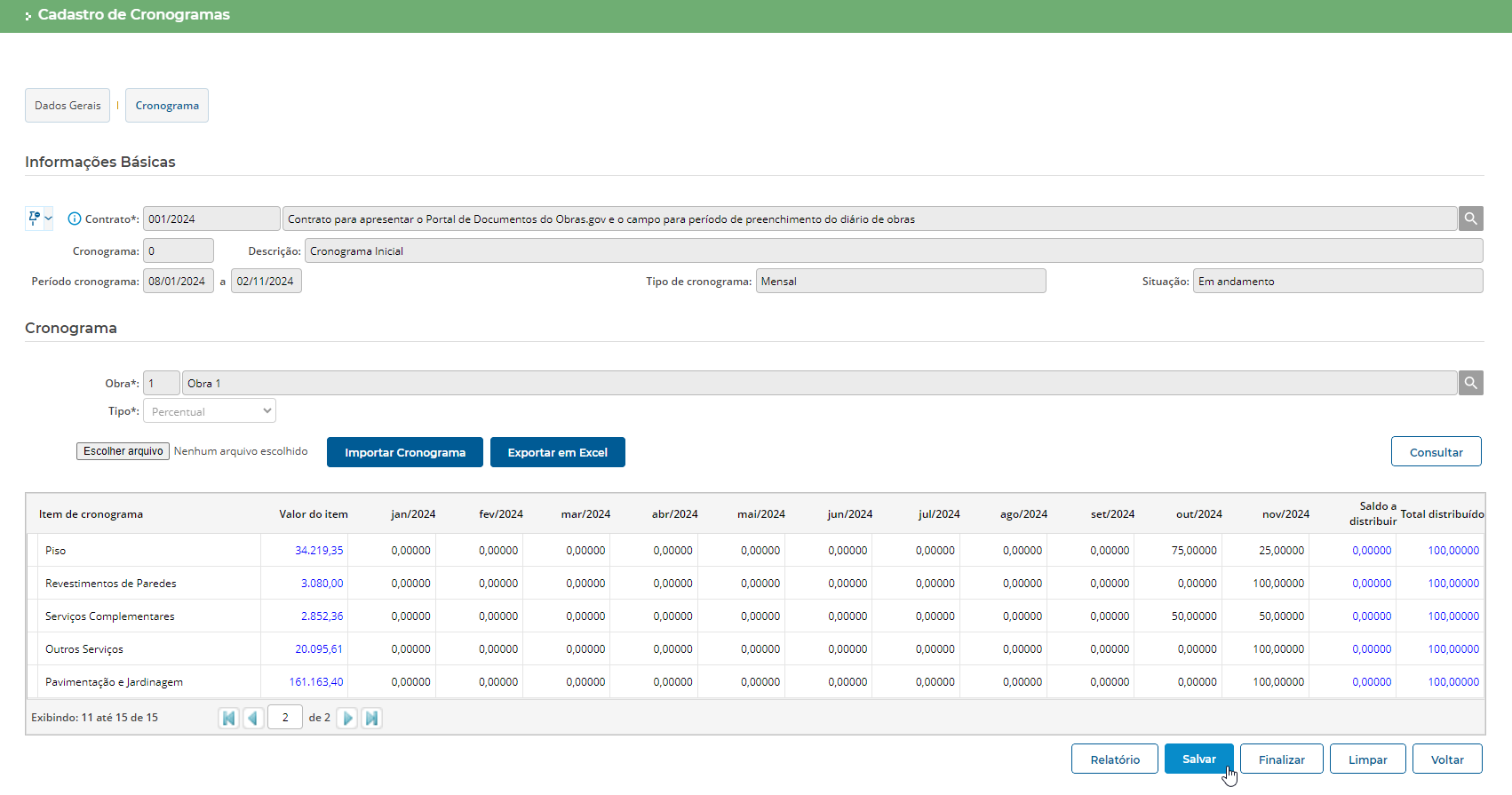Select the Cronograma tab

pyautogui.click(x=167, y=106)
